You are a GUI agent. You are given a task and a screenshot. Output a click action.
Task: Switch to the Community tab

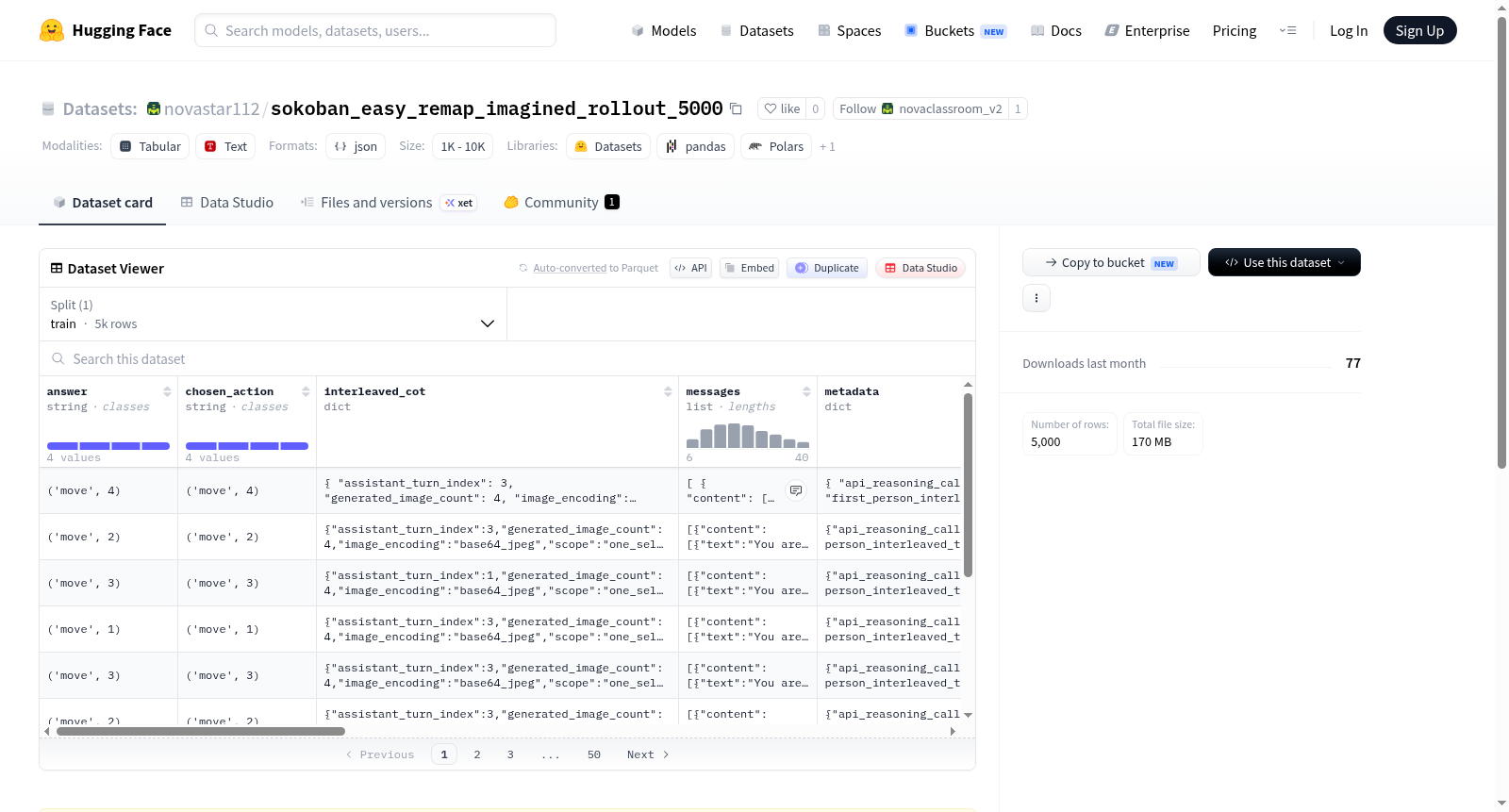click(561, 203)
